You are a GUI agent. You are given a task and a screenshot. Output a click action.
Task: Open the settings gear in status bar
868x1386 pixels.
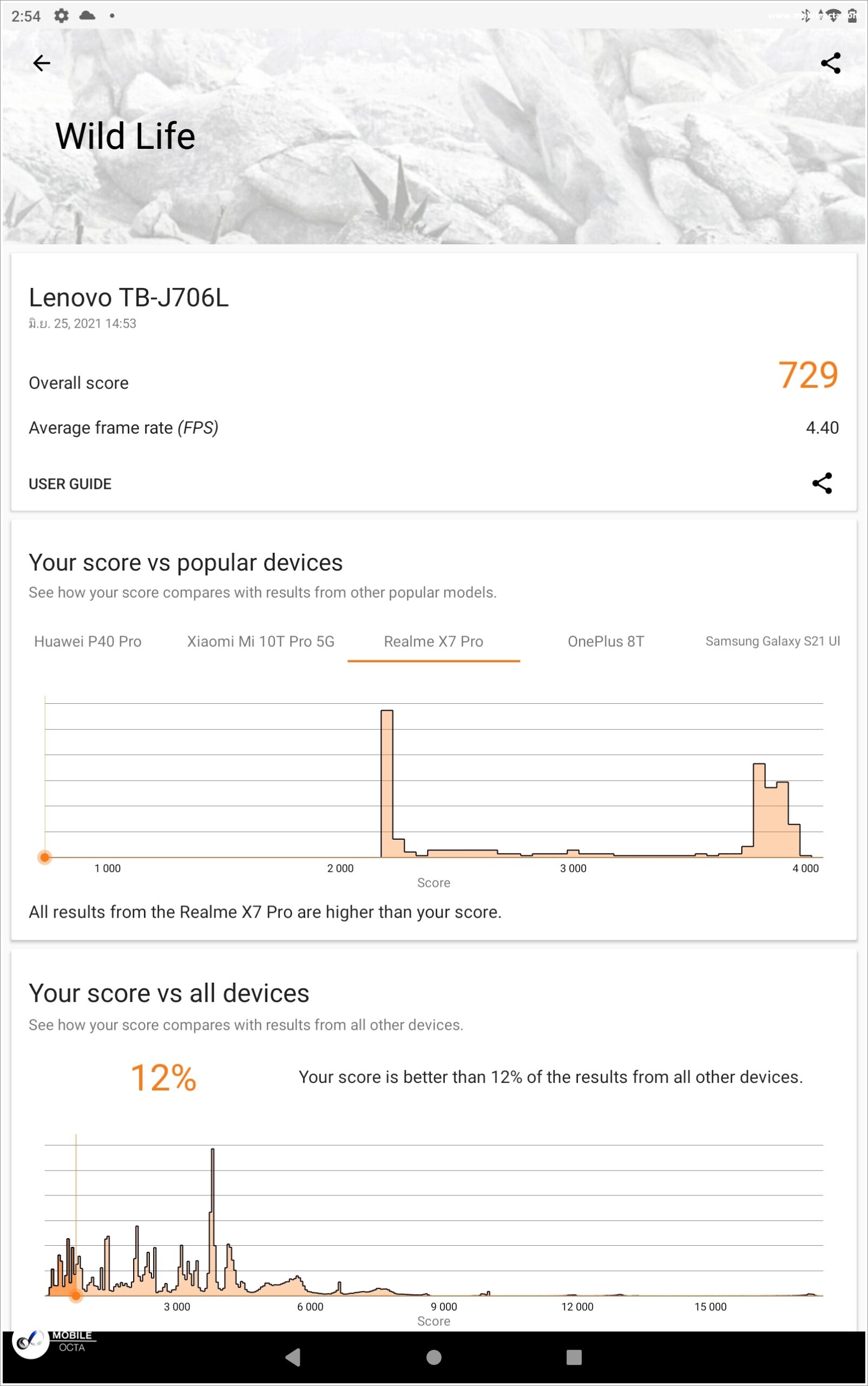62,16
